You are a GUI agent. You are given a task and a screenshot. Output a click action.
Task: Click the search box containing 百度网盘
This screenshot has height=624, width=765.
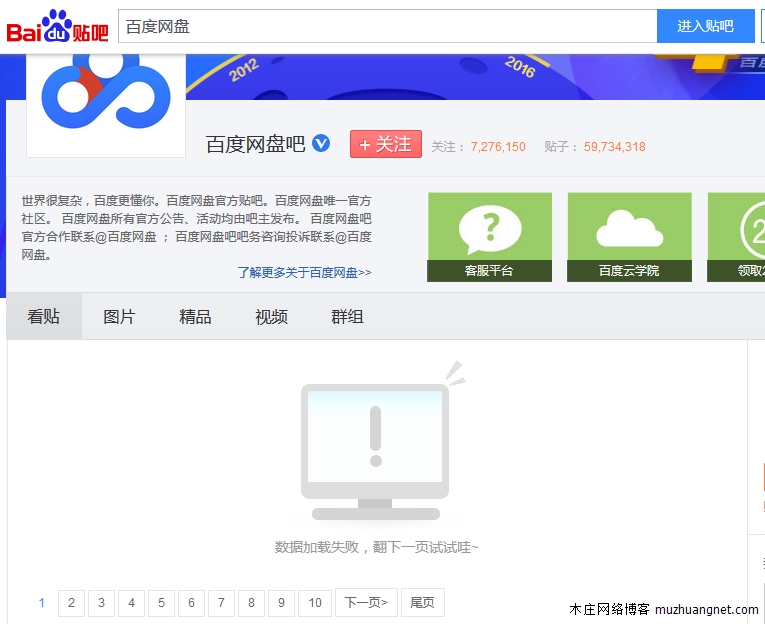point(387,26)
